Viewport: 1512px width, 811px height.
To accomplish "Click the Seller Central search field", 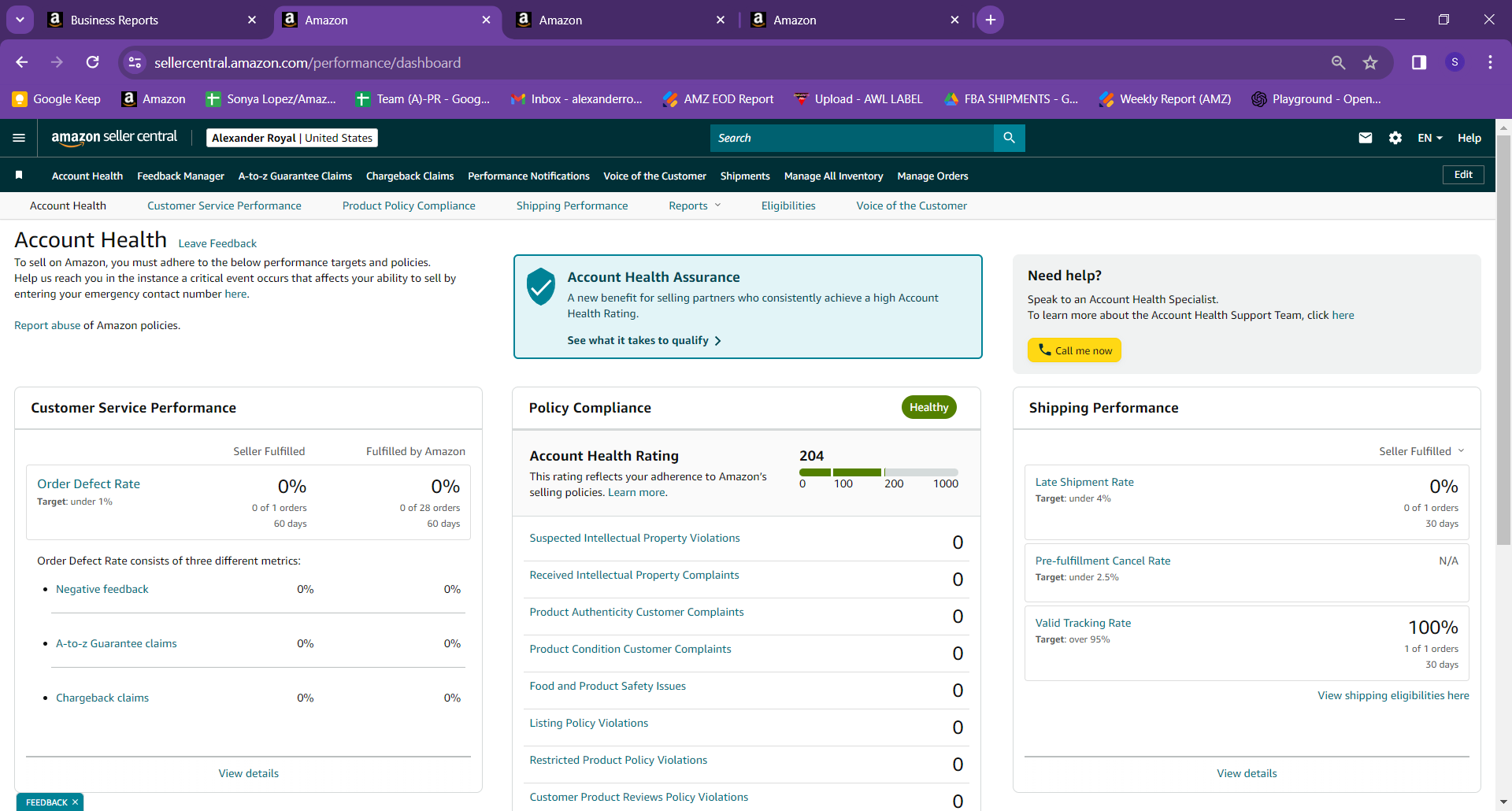I will pos(852,138).
